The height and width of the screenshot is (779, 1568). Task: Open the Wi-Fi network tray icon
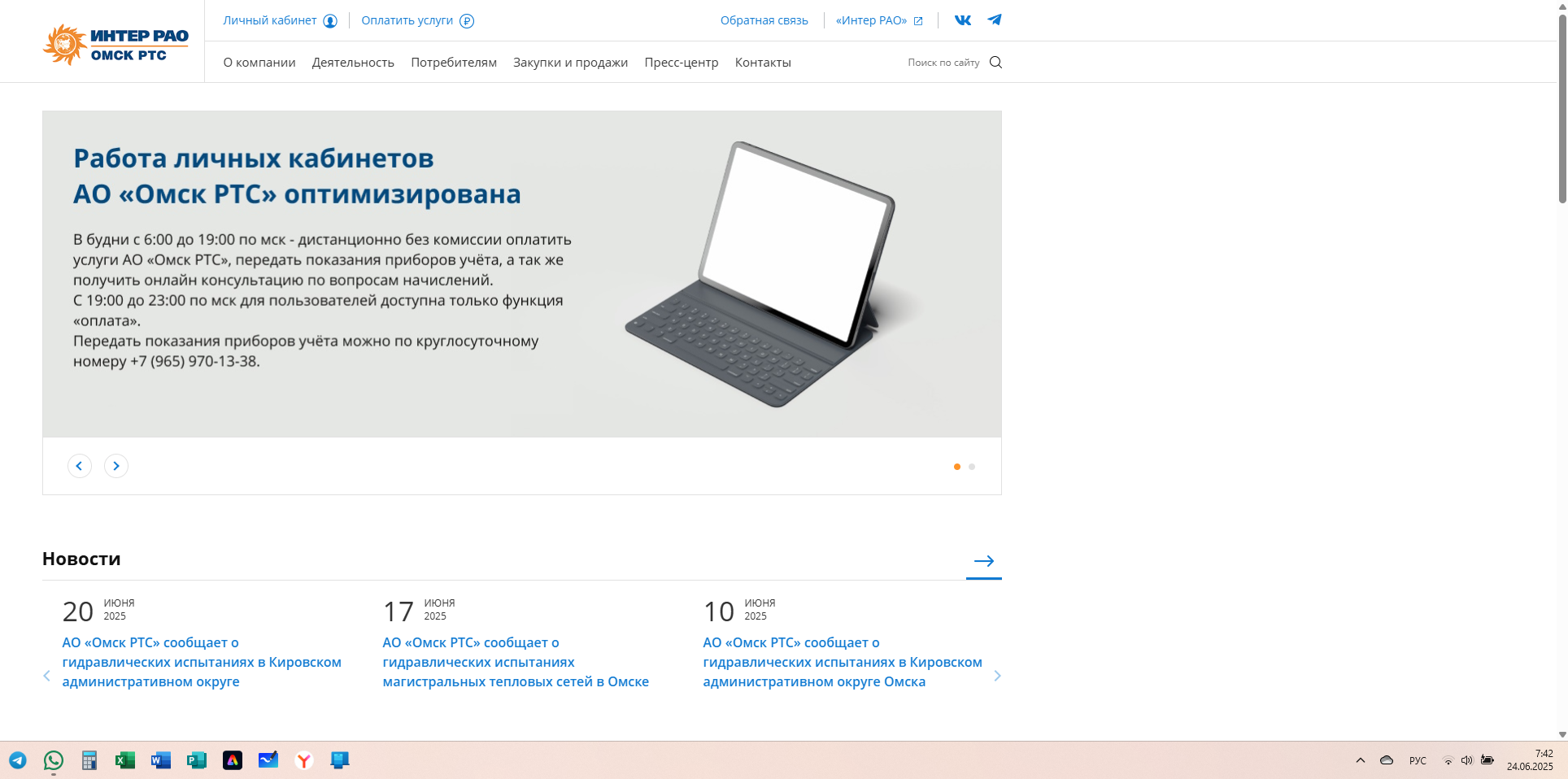[x=1448, y=760]
